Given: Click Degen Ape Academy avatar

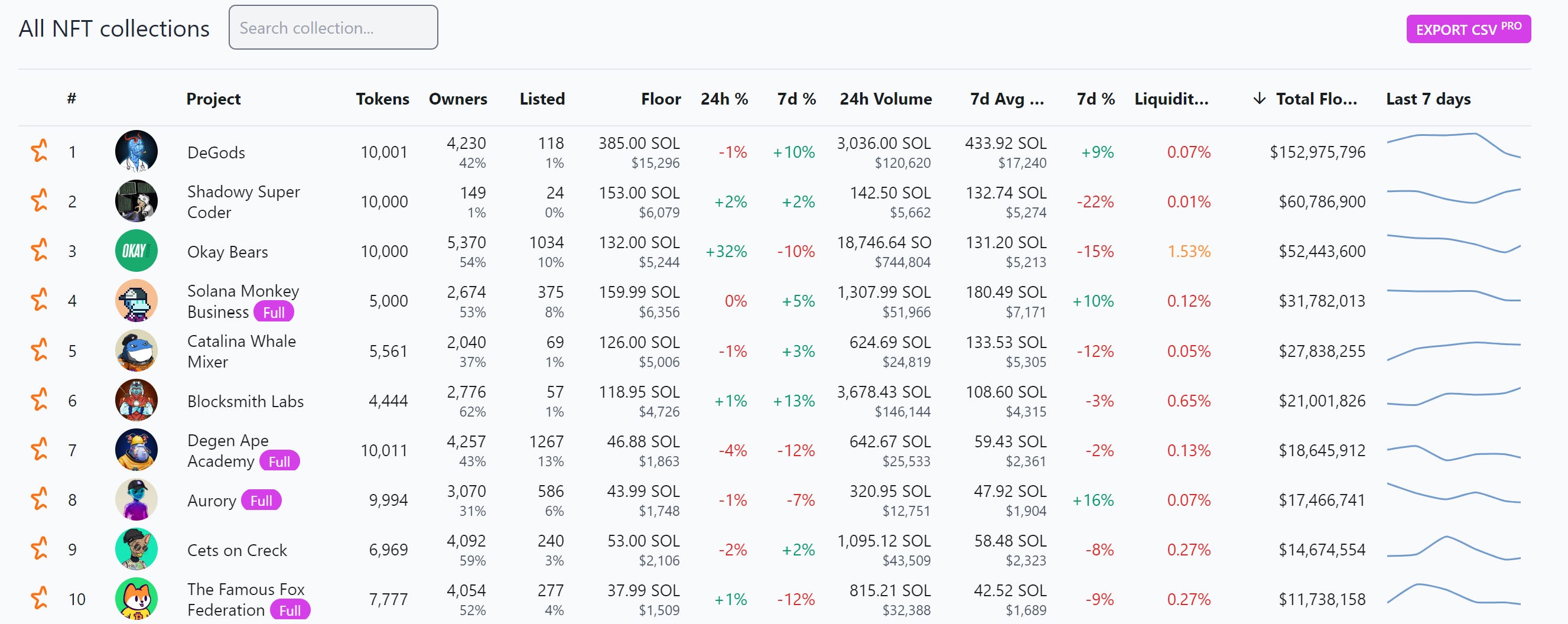Looking at the screenshot, I should coord(136,450).
